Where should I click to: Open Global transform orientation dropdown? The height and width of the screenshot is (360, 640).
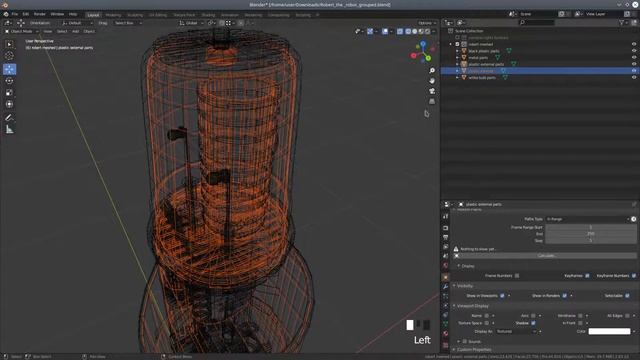click(x=191, y=23)
